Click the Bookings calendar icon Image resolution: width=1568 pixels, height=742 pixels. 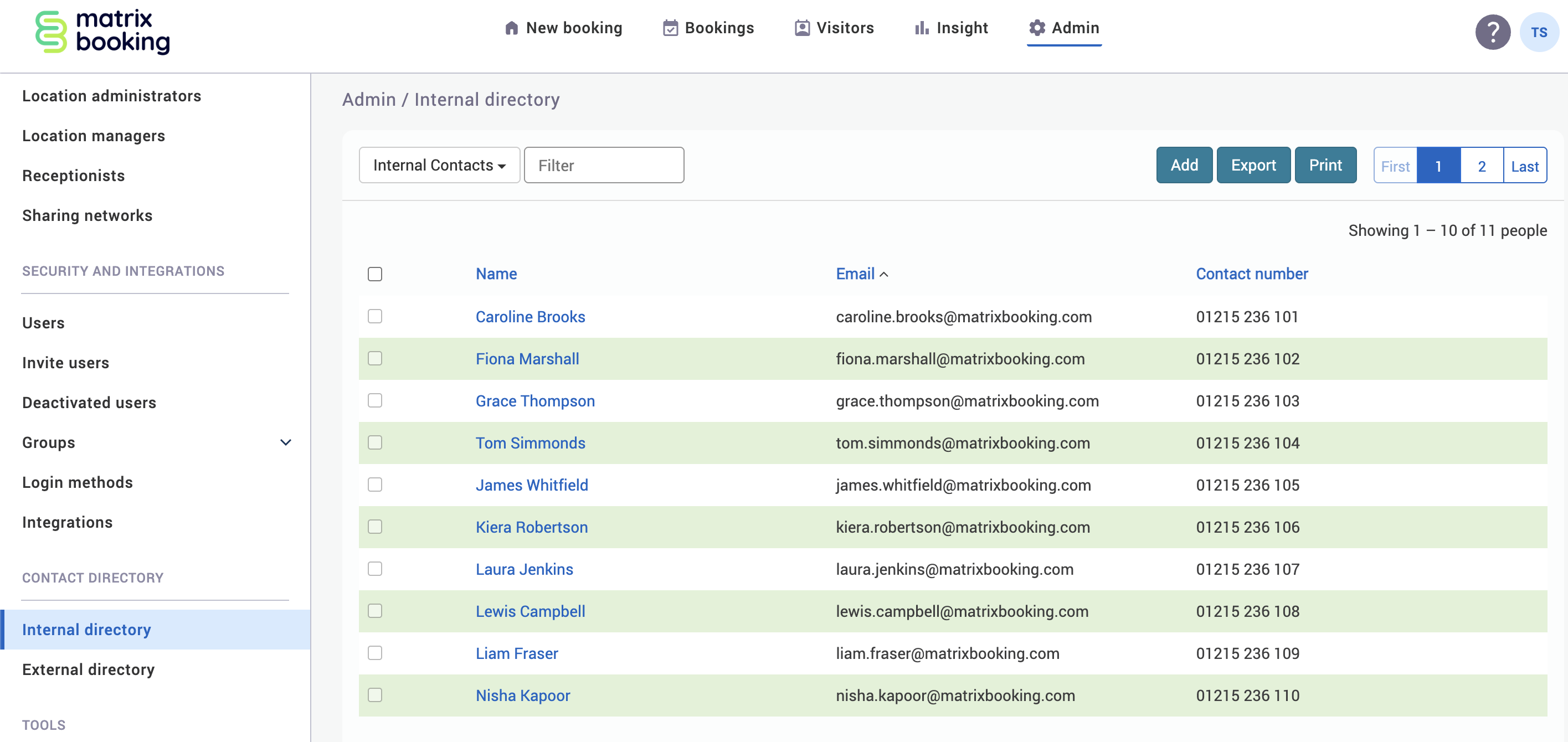coord(670,29)
